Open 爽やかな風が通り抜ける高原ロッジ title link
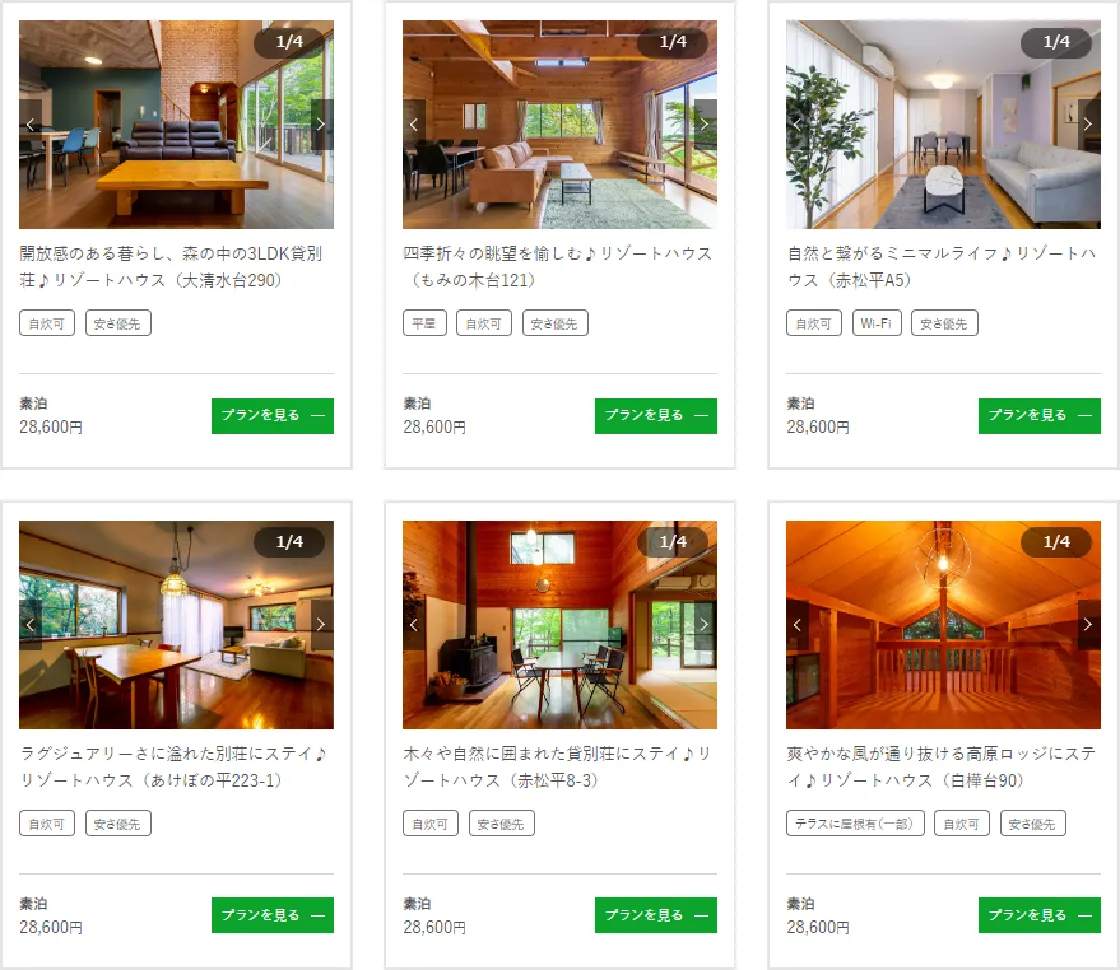The width and height of the screenshot is (1120, 970). [941, 766]
